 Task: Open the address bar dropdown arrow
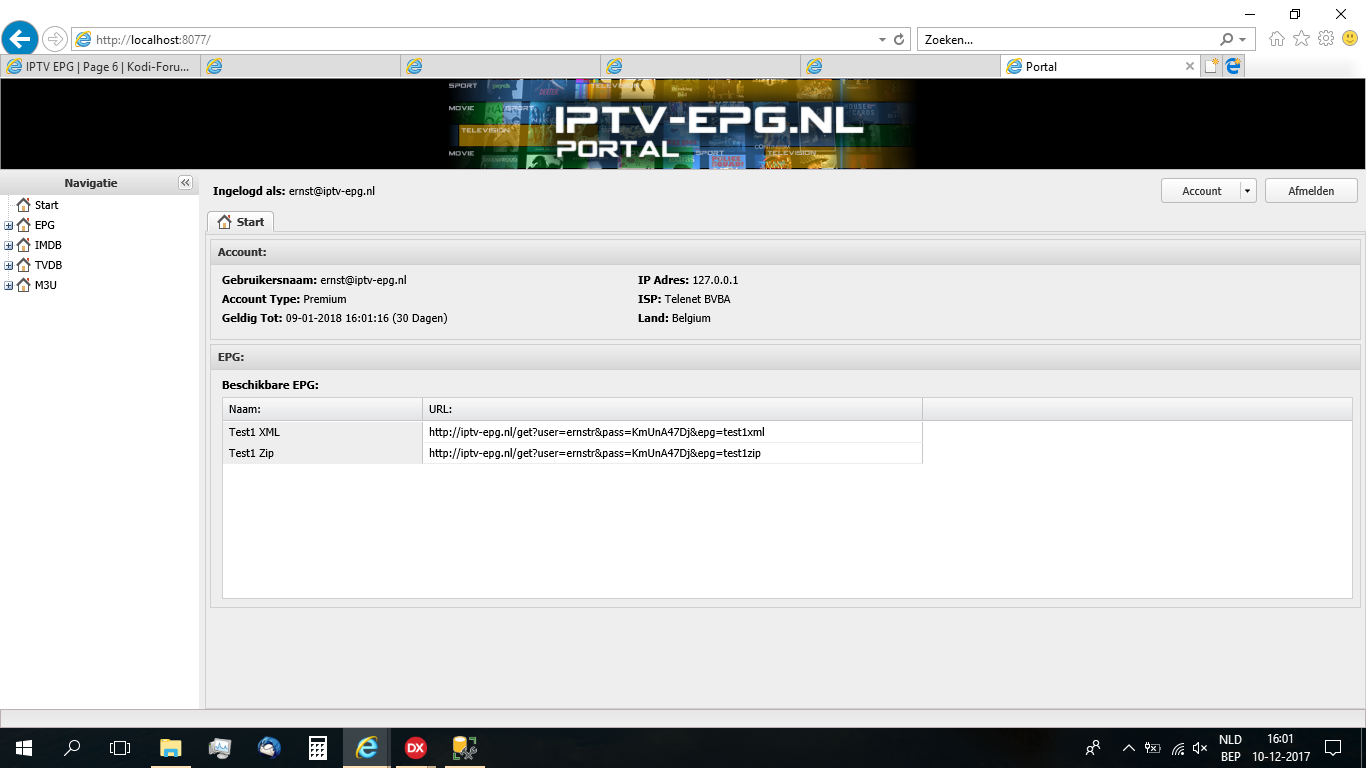(882, 40)
